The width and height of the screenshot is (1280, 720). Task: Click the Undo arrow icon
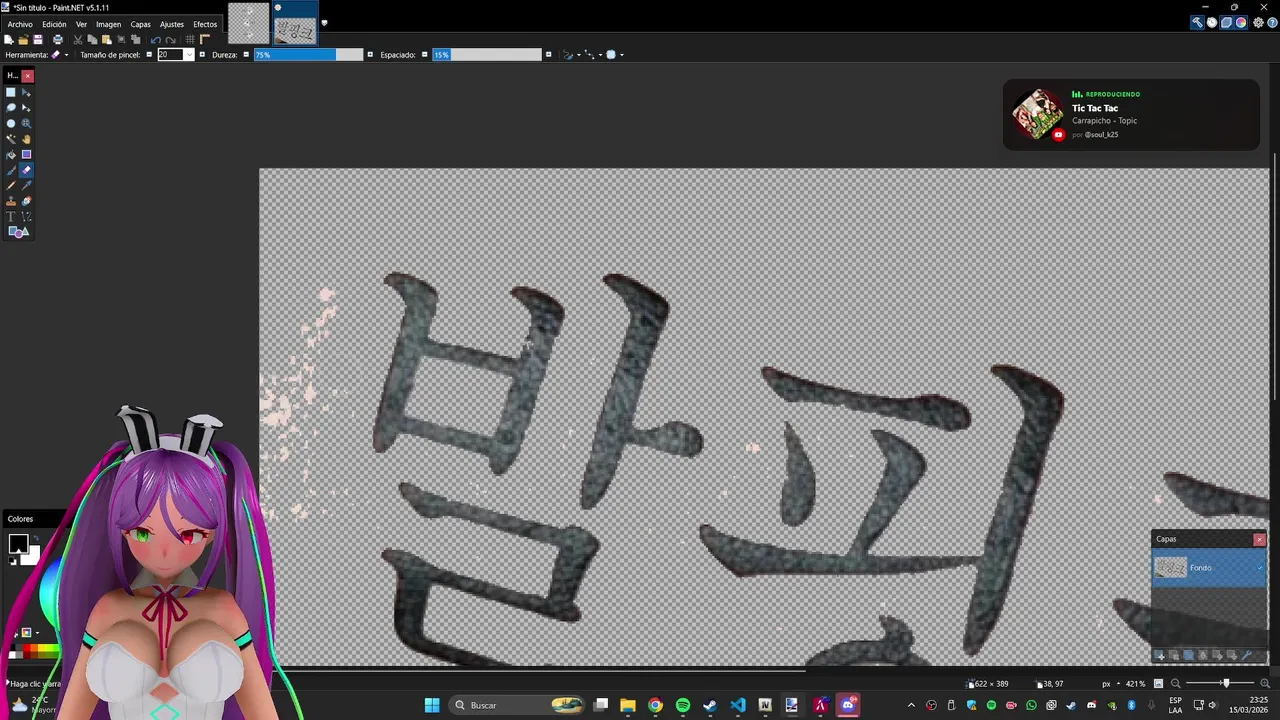coord(155,40)
